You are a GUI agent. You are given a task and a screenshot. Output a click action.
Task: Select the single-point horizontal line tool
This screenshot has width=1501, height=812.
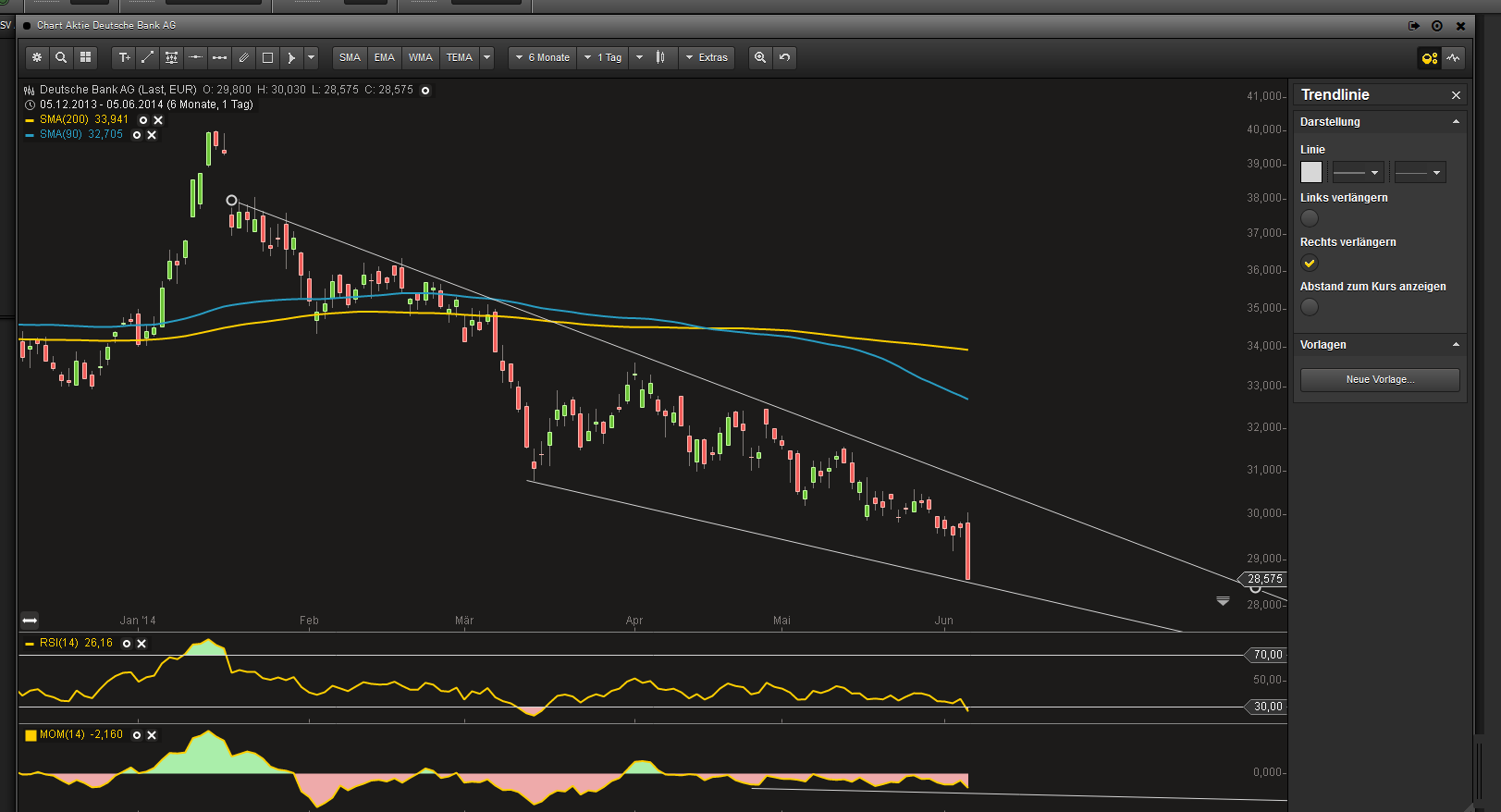(196, 57)
